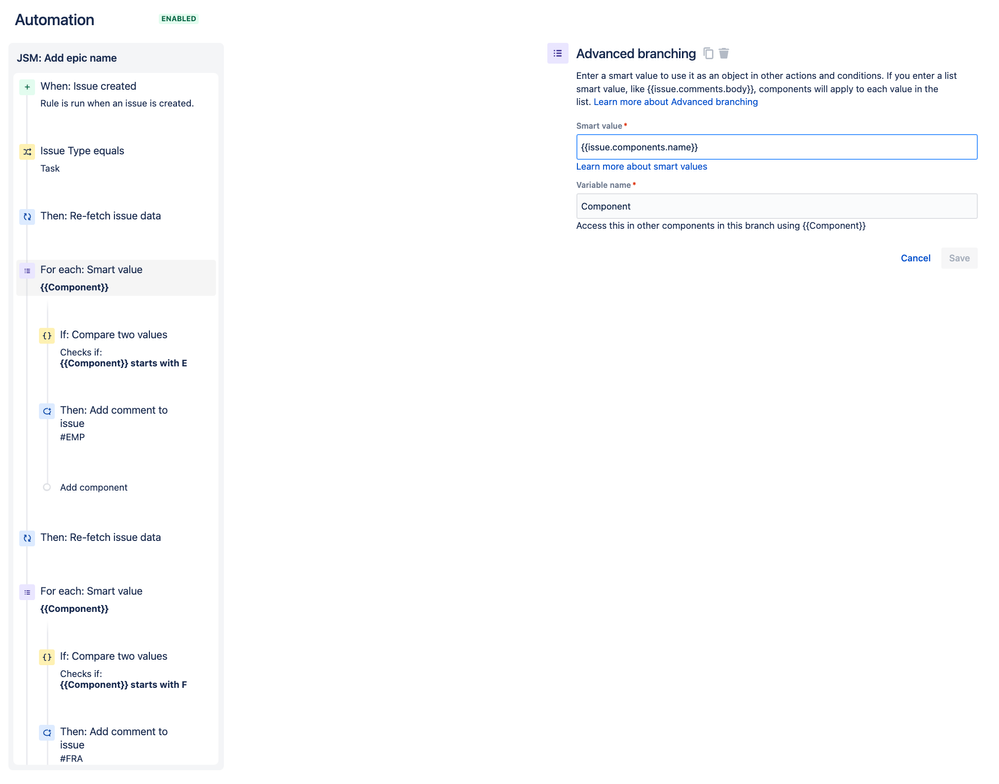Click the yellow condition icon on Issue Type equals

(x=27, y=152)
